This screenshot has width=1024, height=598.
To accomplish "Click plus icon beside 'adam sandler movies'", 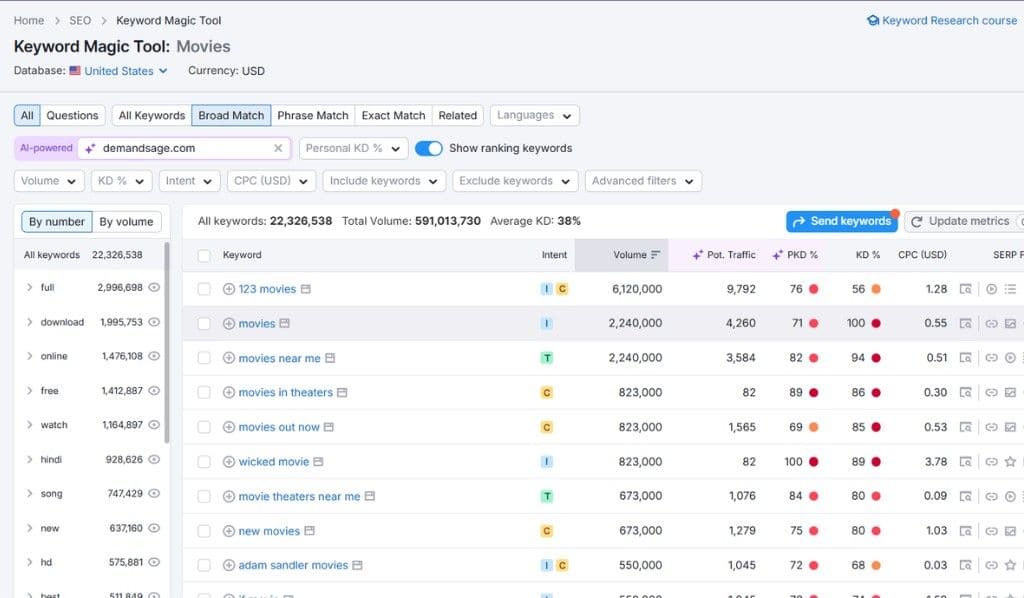I will tap(229, 565).
